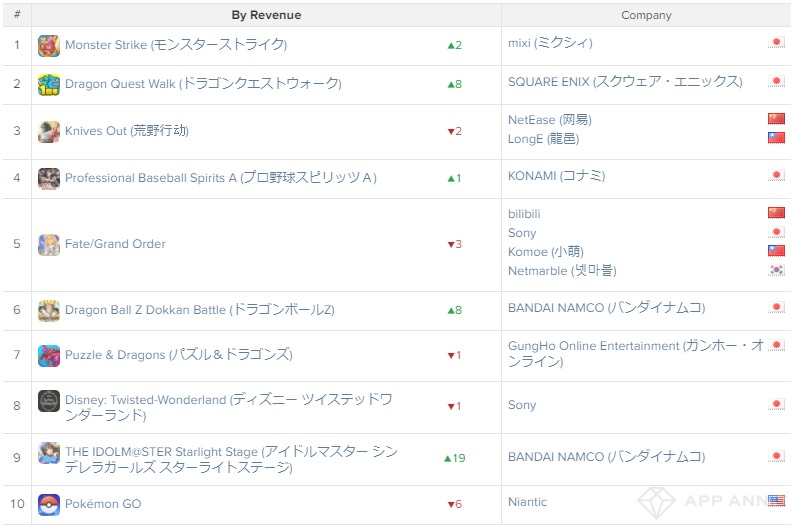Open the Netmarble company link
Viewport: 793px width, 527px height.
click(x=562, y=271)
